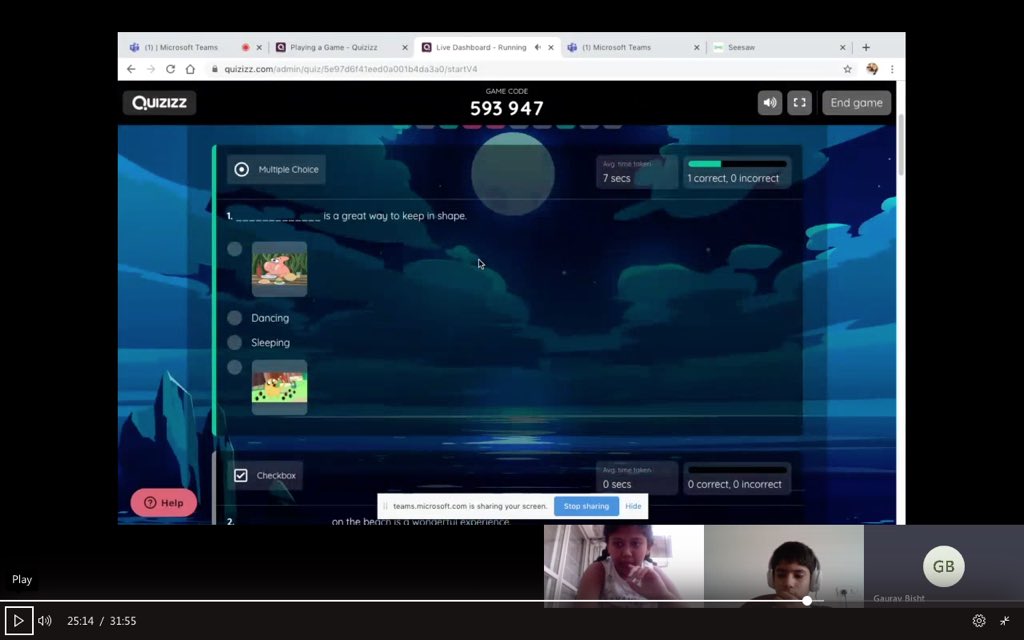Click the girl's participant video tile

624,566
